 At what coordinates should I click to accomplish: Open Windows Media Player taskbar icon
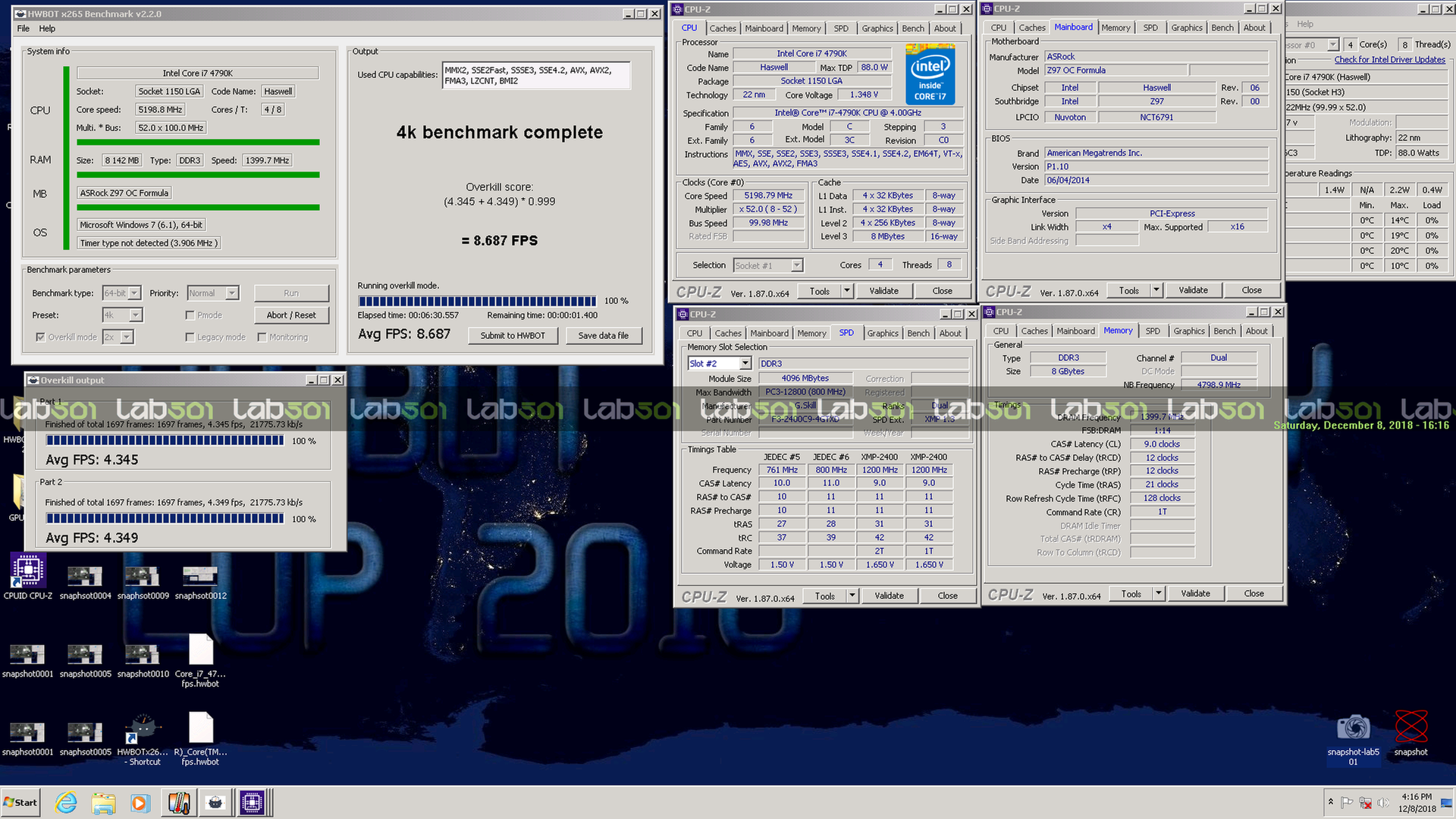point(140,802)
